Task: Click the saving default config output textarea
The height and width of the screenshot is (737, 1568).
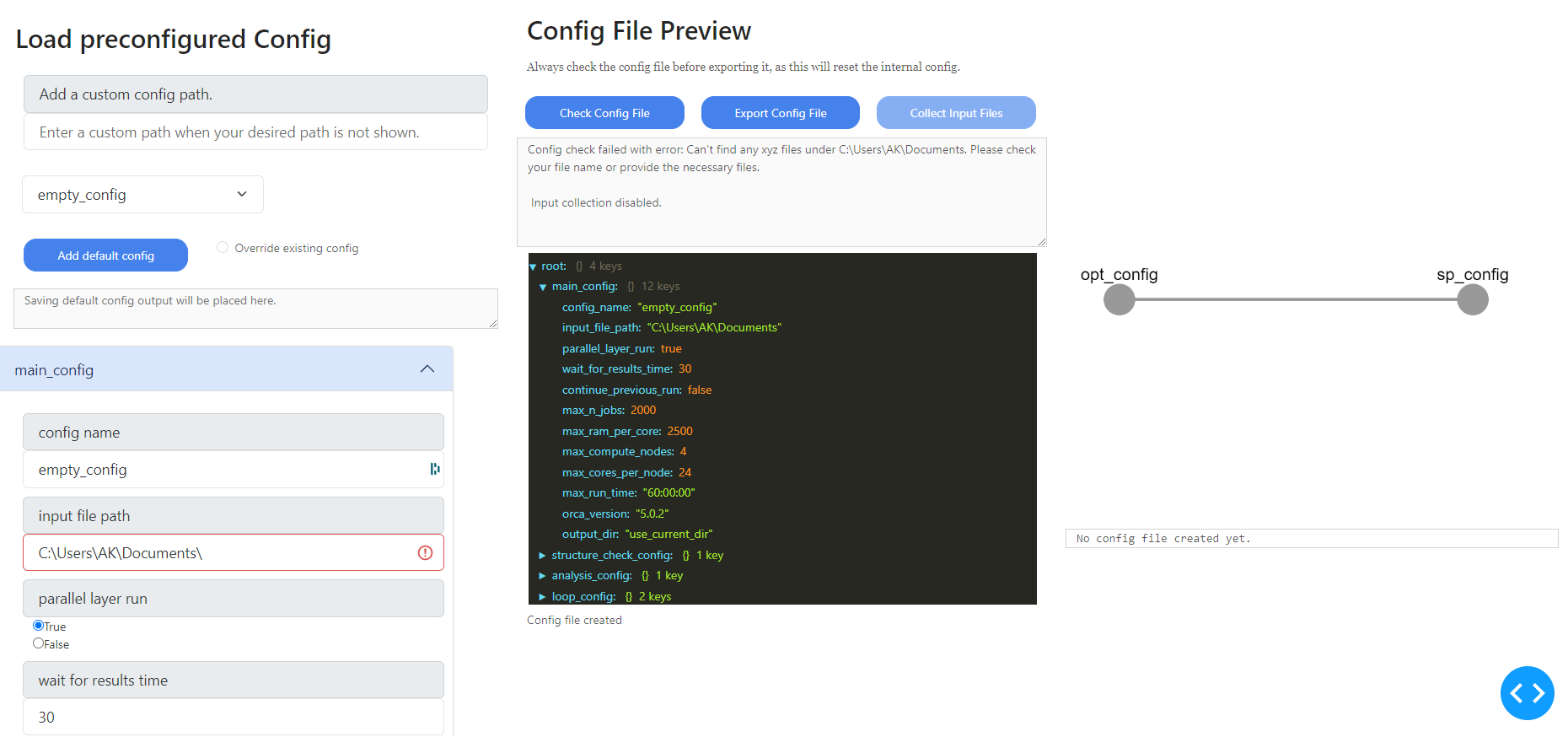Action: (x=255, y=309)
